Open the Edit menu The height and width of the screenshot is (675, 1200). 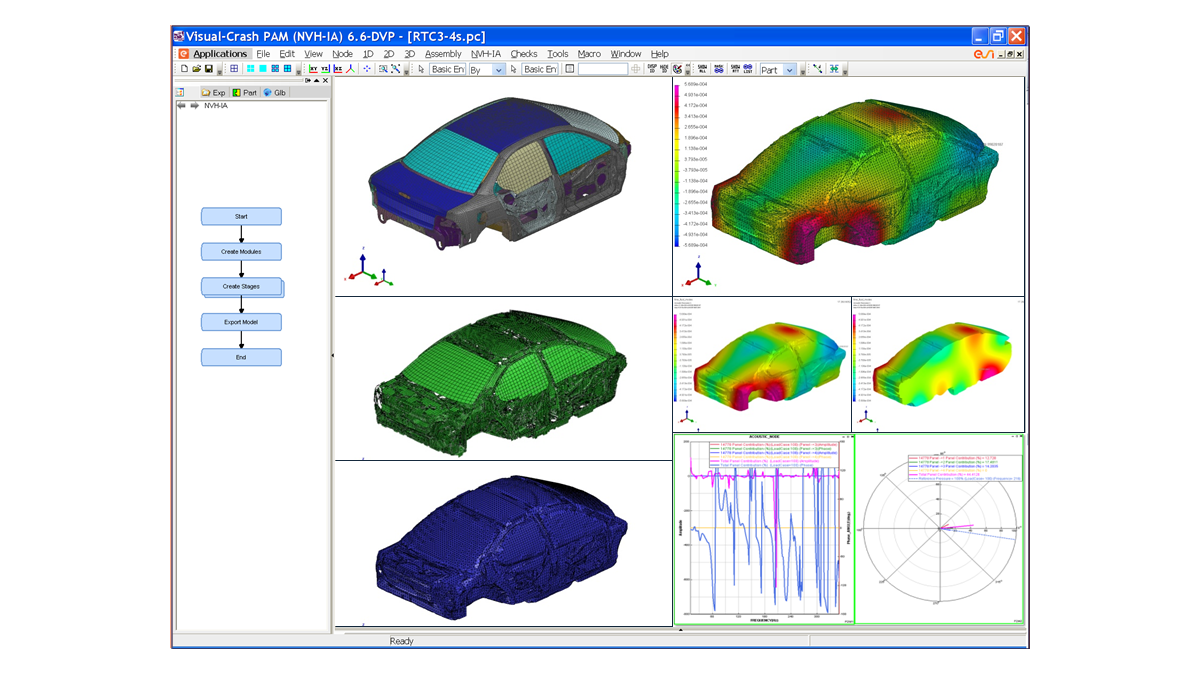click(287, 54)
